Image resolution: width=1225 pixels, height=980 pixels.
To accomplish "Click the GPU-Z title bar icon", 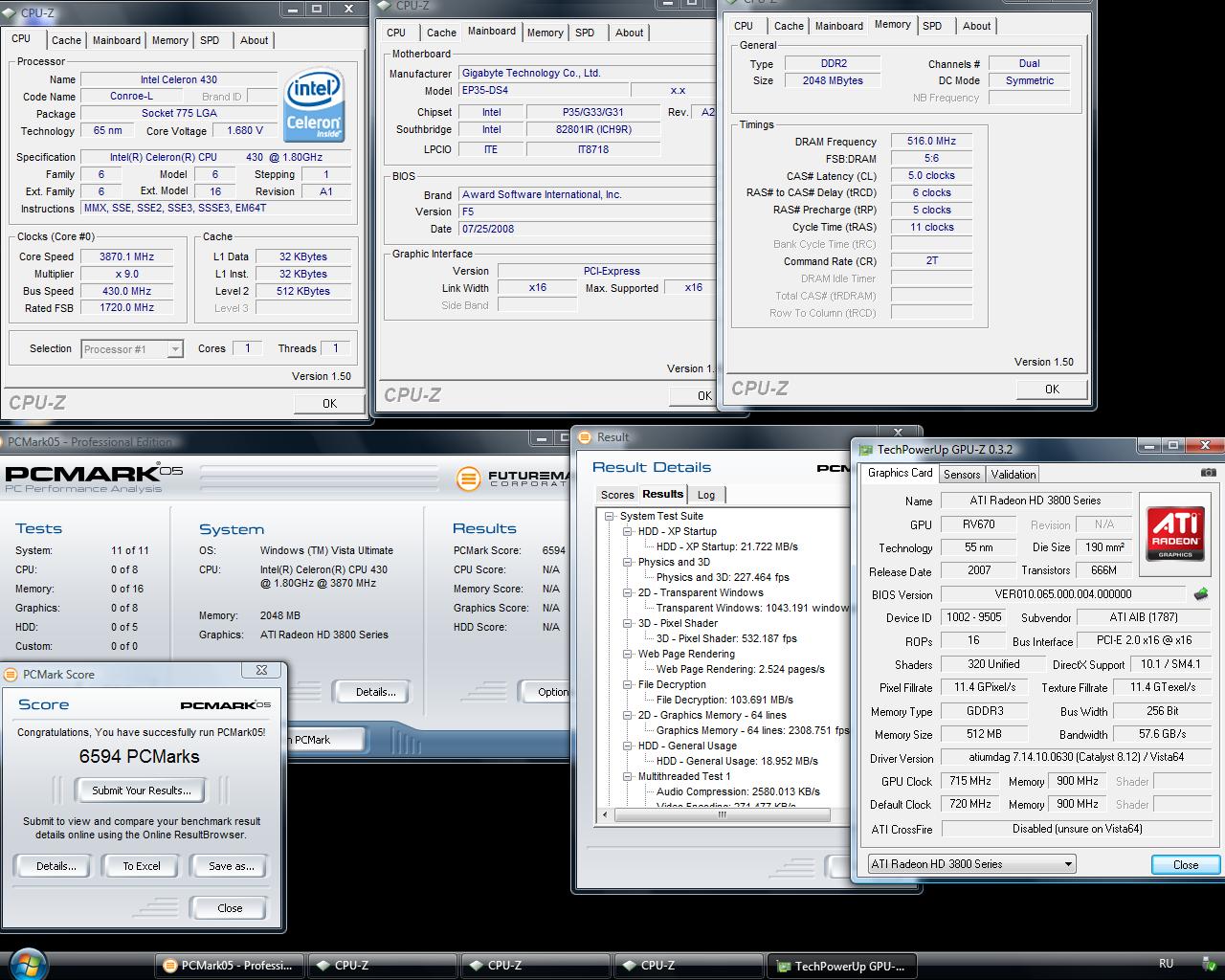I will click(865, 449).
